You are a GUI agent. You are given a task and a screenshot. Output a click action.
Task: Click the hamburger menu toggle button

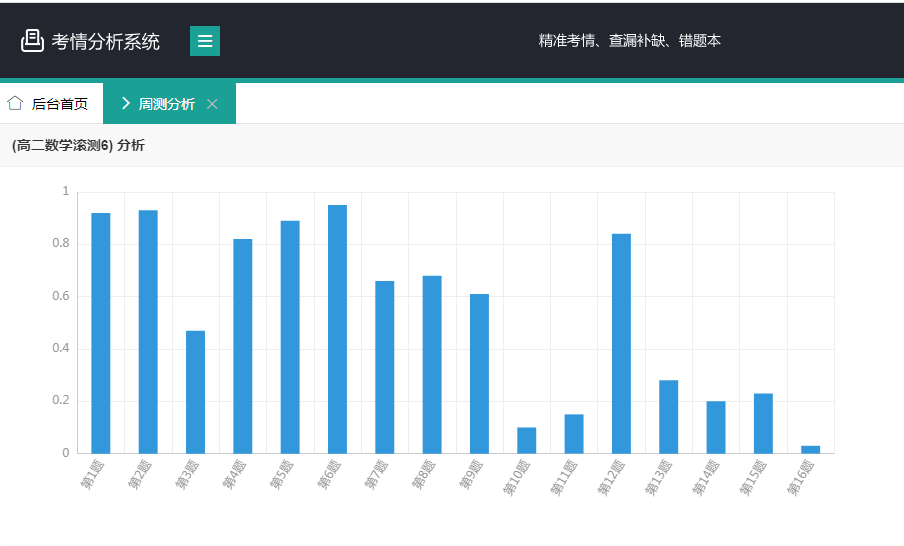[x=204, y=41]
